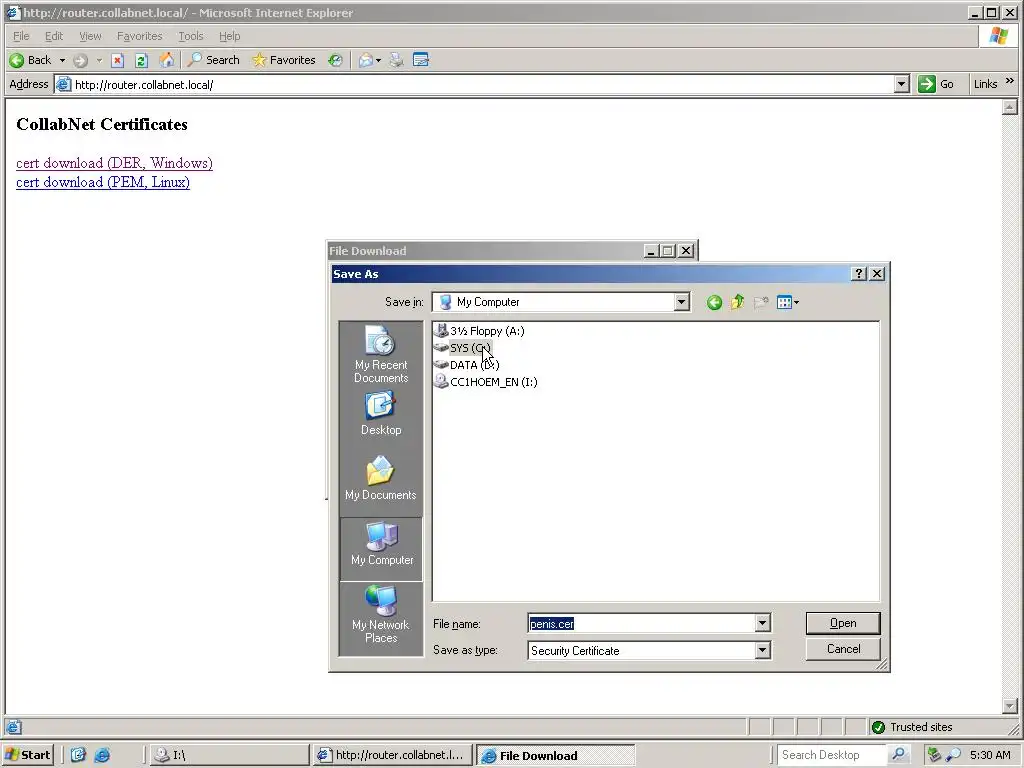
Task: Refresh the page using the Refresh icon
Action: (x=141, y=61)
